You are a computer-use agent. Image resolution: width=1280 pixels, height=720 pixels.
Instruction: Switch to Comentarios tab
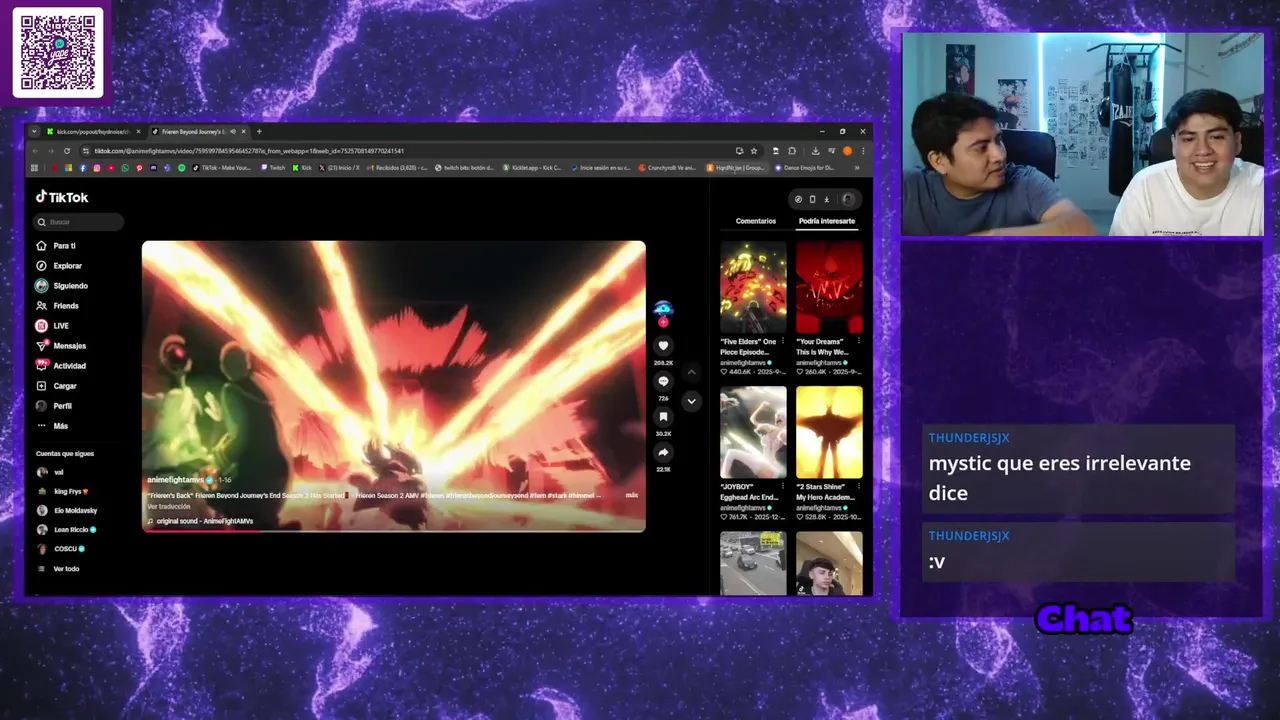pos(756,221)
